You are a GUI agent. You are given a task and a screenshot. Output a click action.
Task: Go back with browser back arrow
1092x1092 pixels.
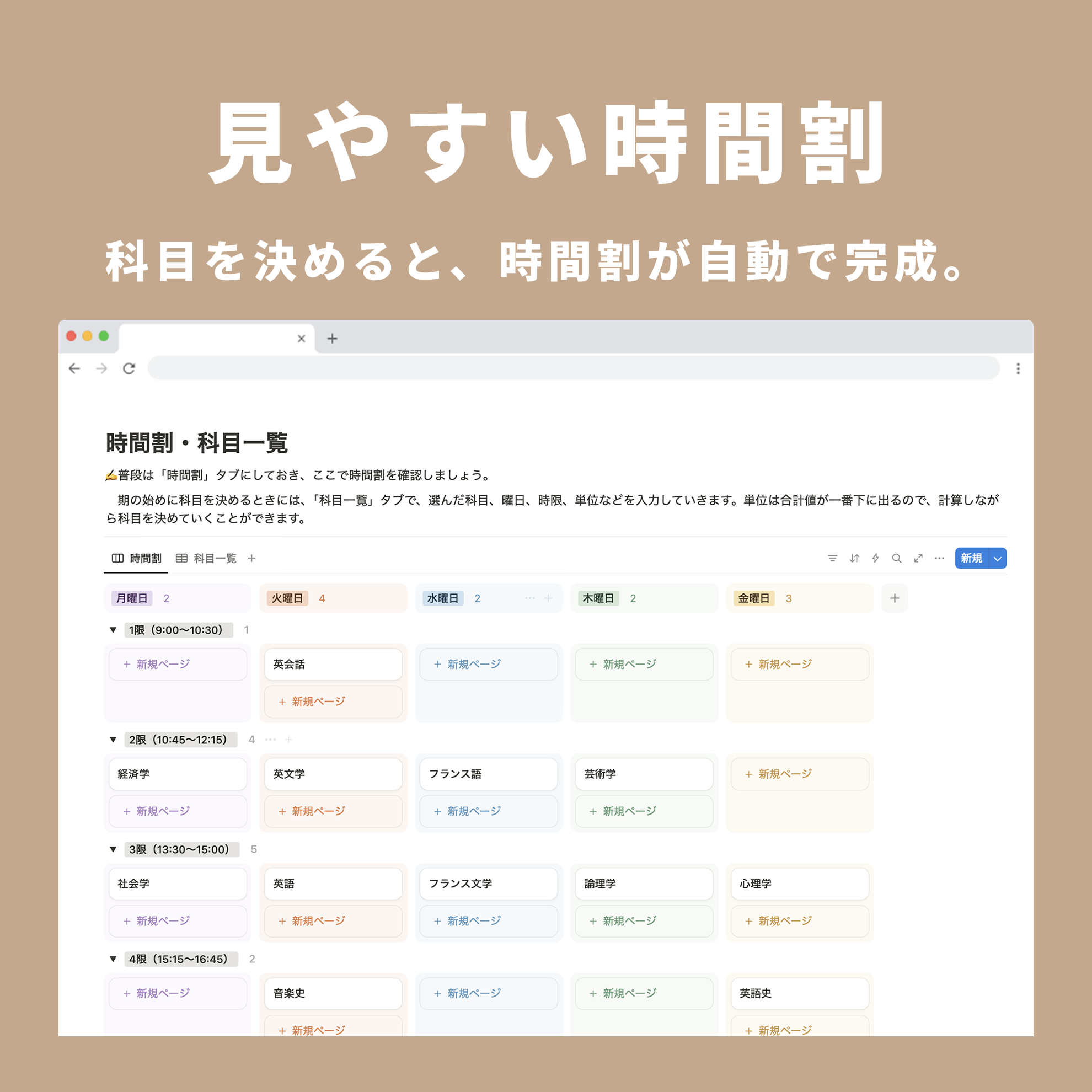tap(74, 368)
